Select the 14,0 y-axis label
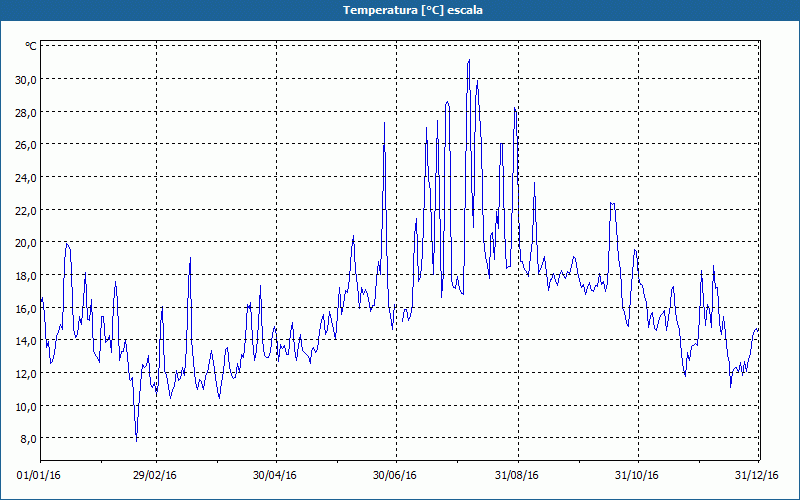The image size is (800, 500). pyautogui.click(x=26, y=341)
